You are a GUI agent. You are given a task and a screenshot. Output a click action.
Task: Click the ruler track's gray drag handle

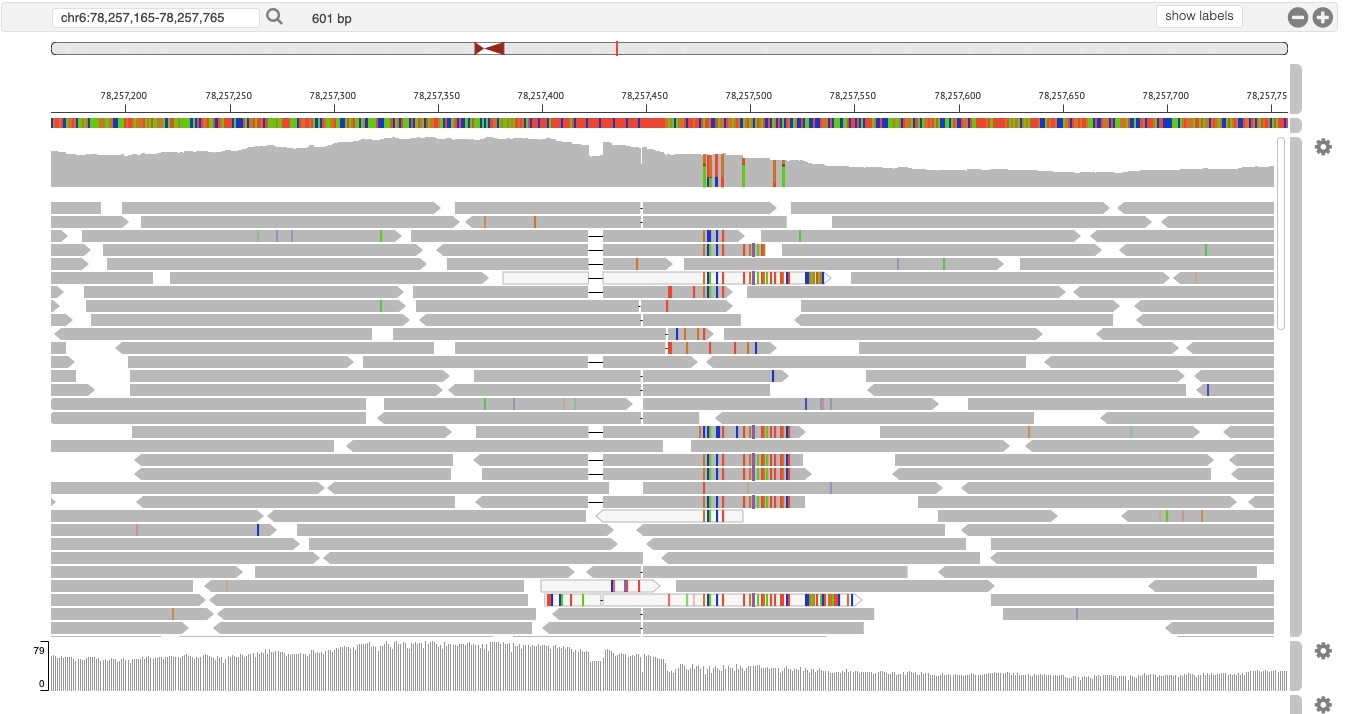(x=1296, y=89)
